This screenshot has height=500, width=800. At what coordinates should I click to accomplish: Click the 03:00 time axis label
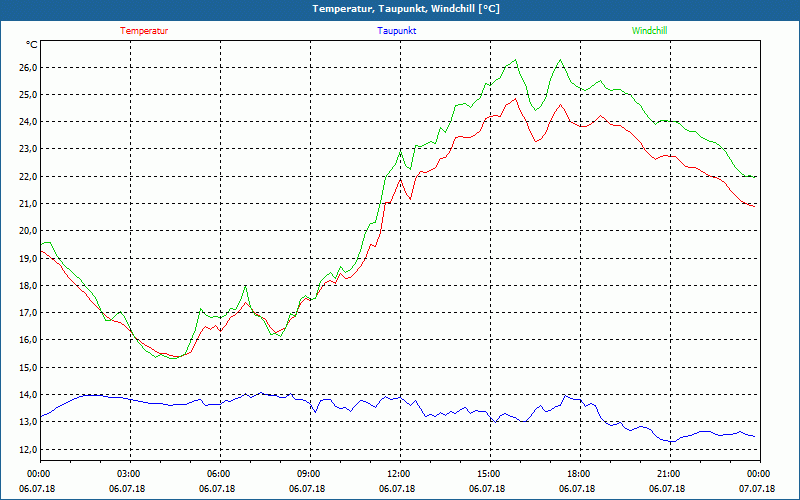coord(131,473)
